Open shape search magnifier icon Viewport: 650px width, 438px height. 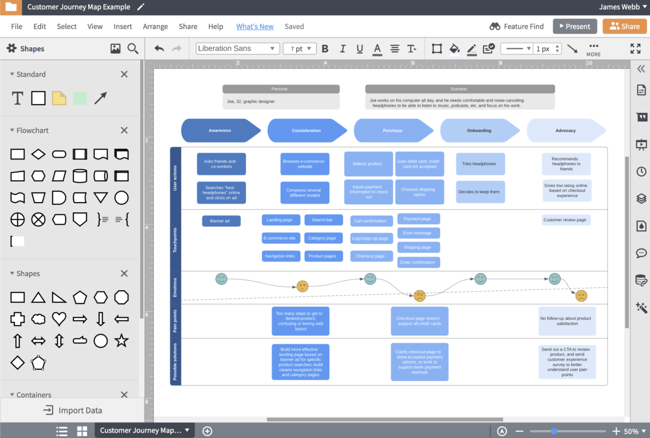[x=133, y=48]
